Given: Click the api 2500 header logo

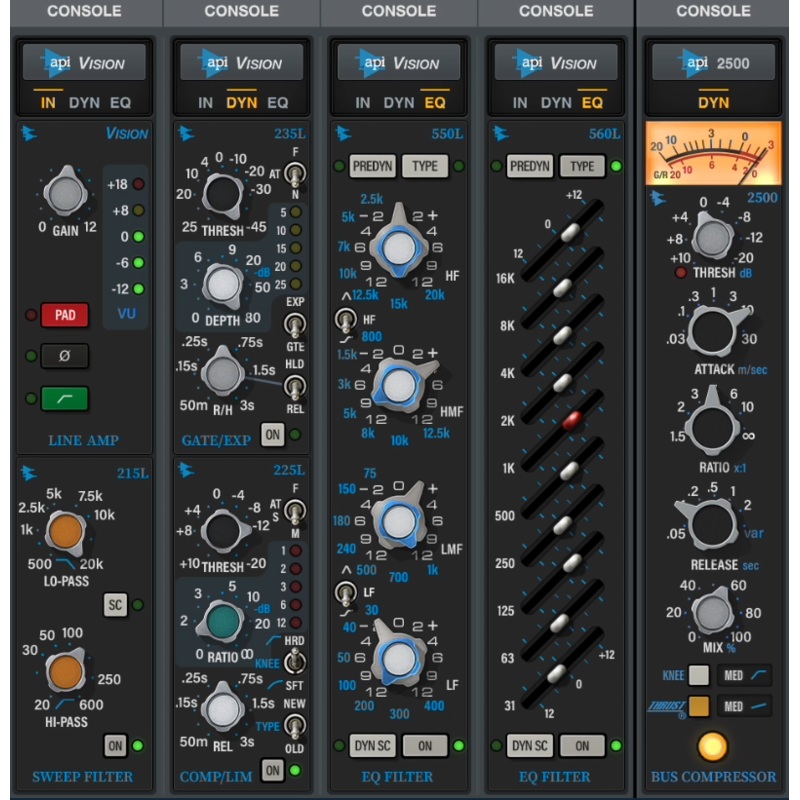Looking at the screenshot, I should click(x=713, y=63).
